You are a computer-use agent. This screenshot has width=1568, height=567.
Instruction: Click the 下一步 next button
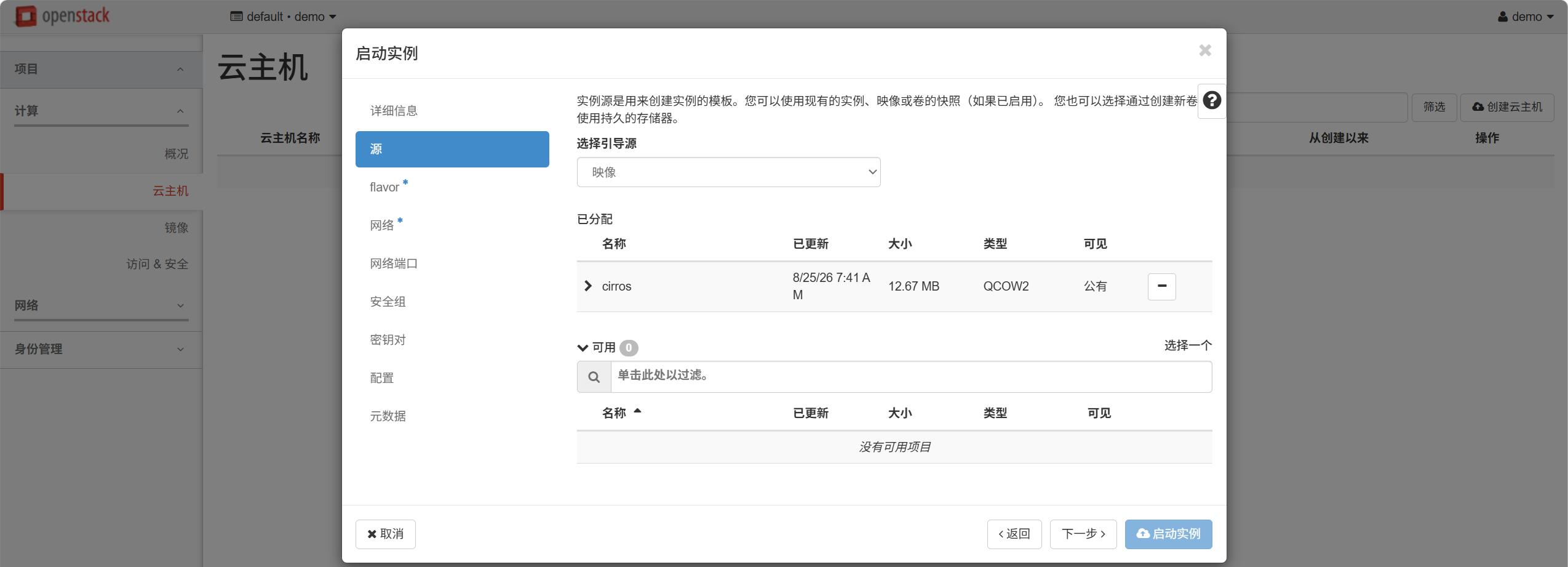[1083, 534]
